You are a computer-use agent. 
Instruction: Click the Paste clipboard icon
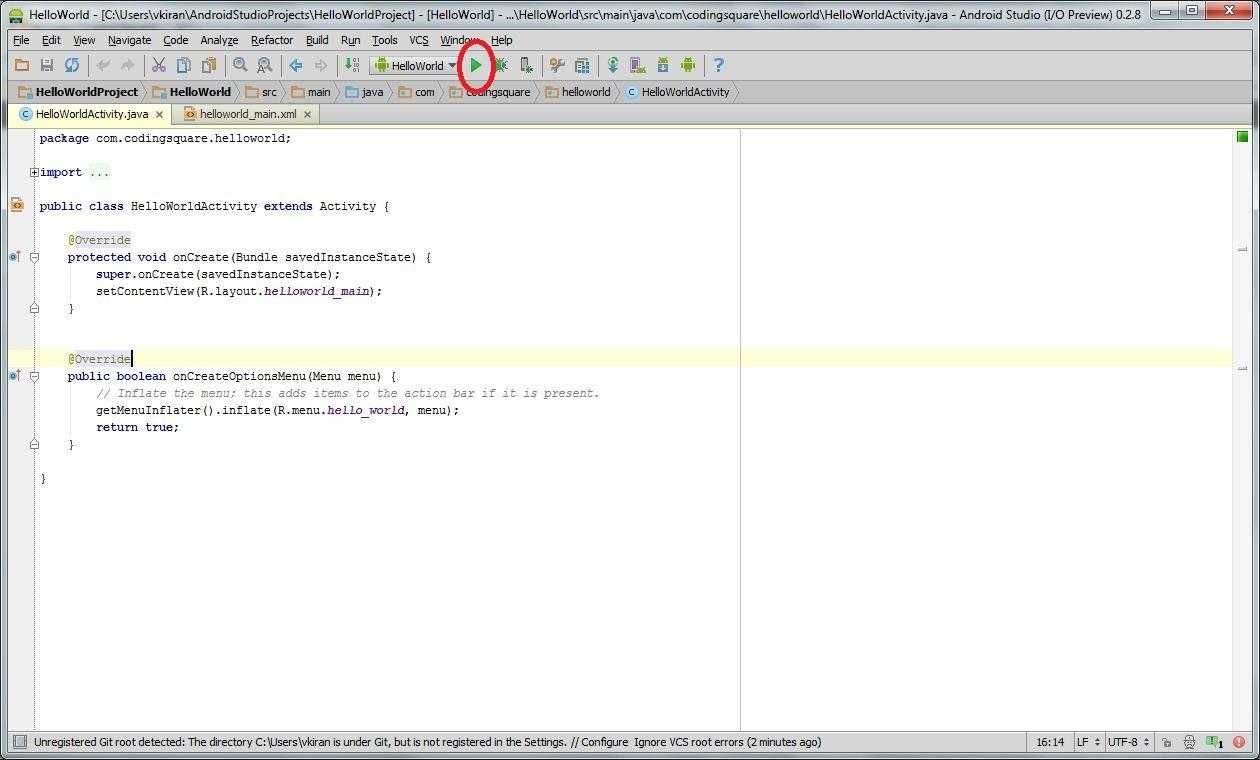tap(208, 65)
